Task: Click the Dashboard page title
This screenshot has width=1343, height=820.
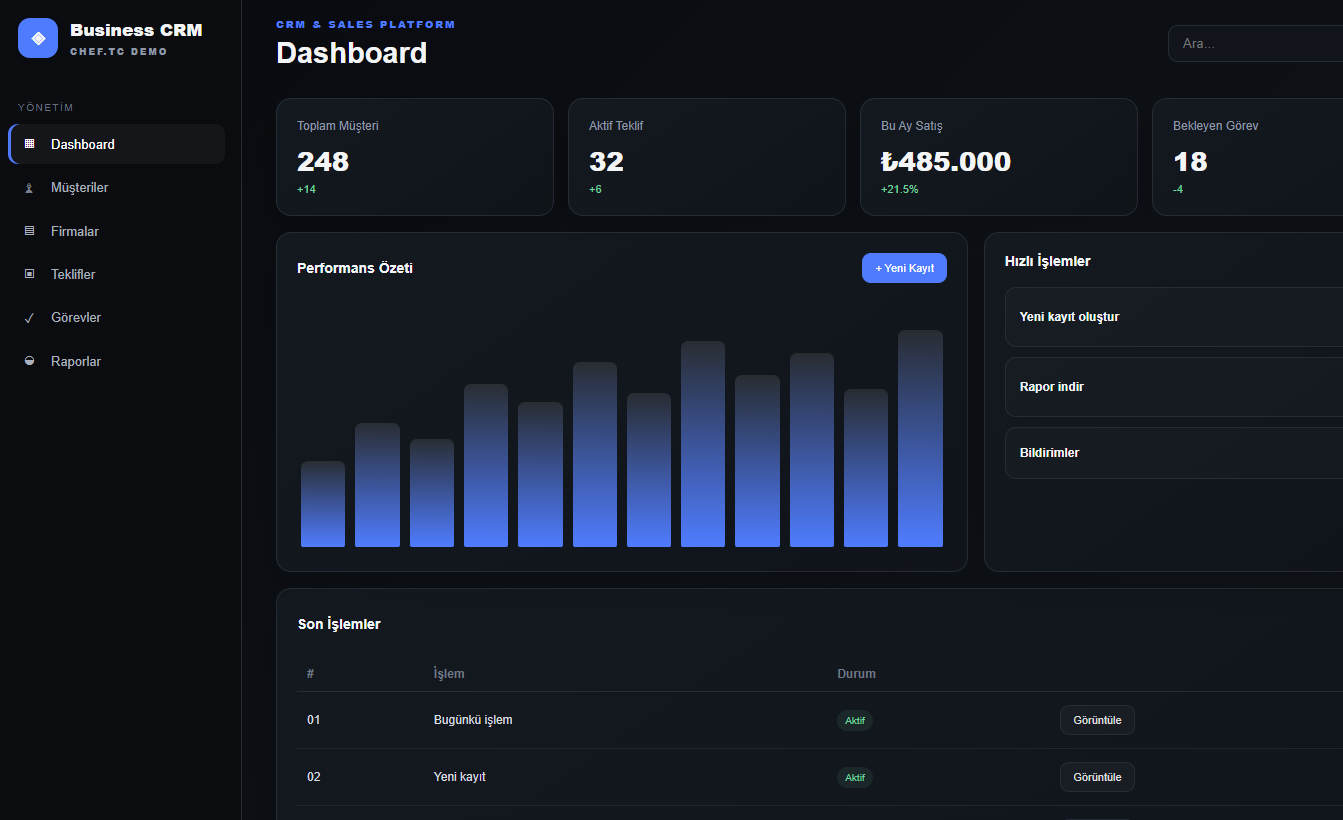Action: click(x=352, y=53)
